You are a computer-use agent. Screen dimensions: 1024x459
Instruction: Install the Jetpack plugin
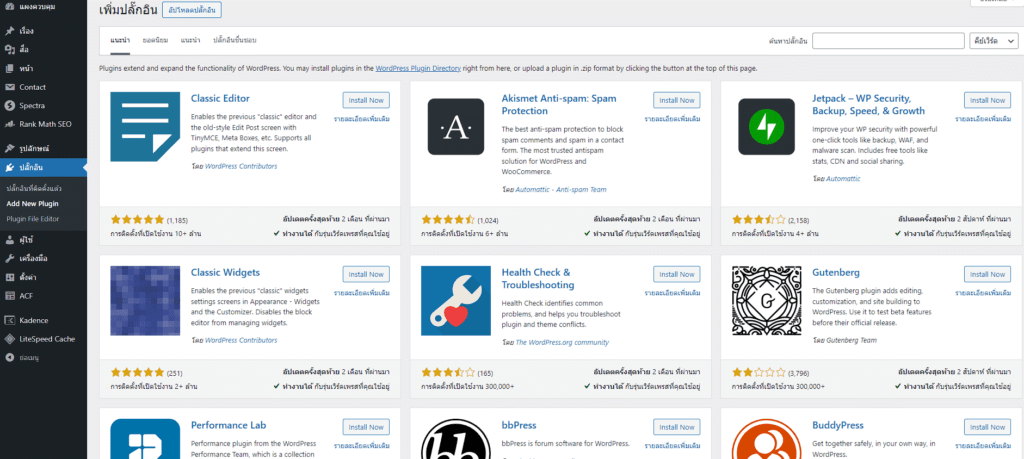[988, 100]
